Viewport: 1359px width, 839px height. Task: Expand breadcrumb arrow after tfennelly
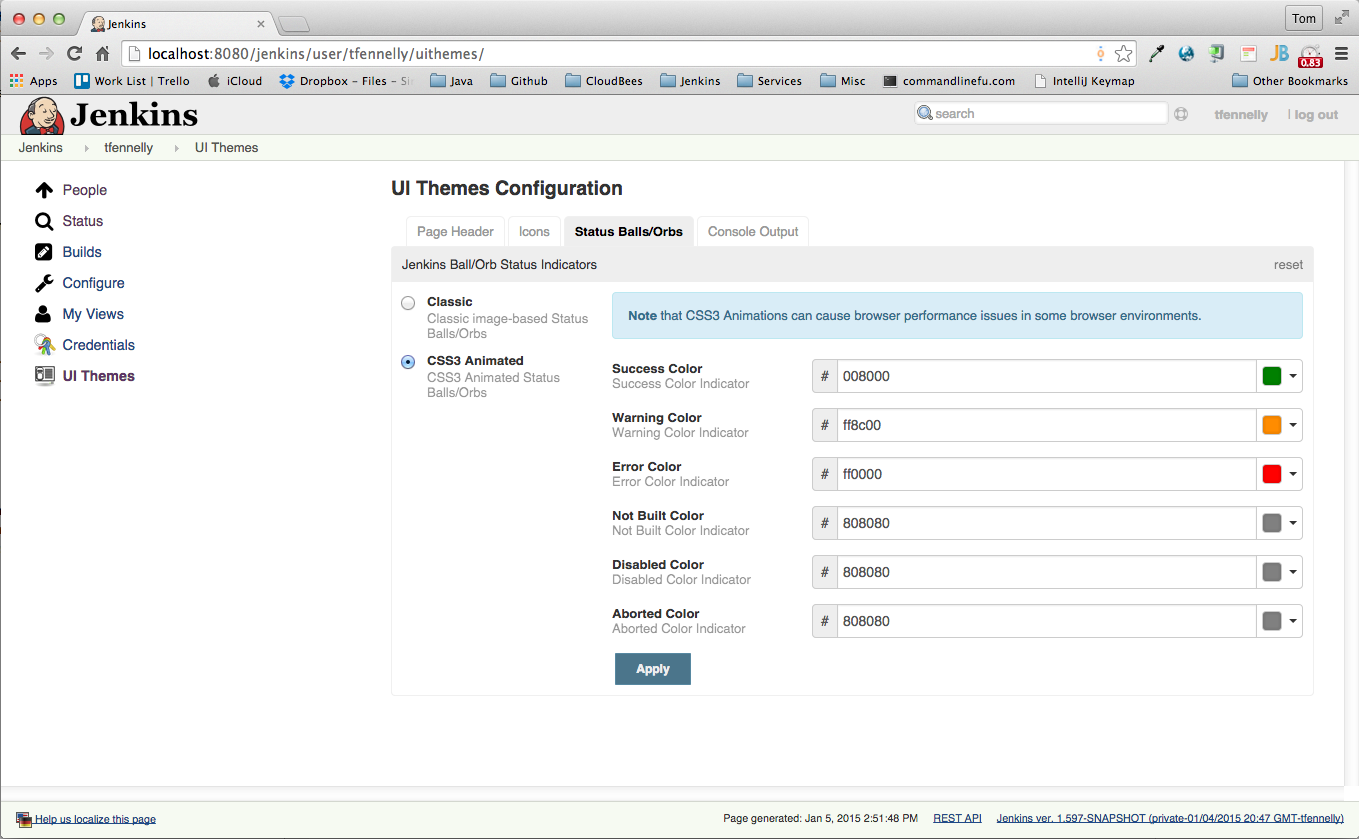177,148
